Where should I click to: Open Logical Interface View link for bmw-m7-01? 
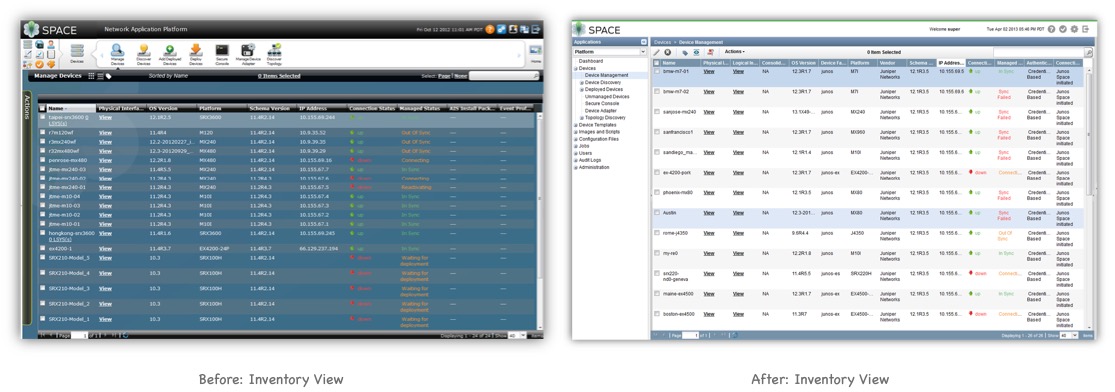738,71
